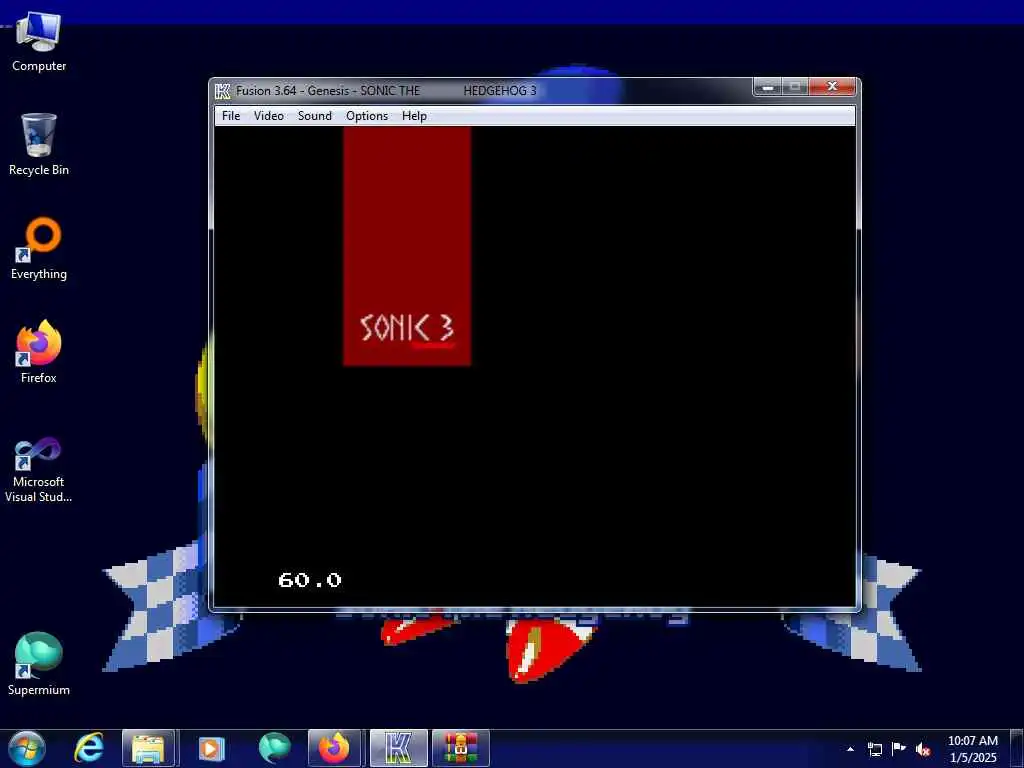Click the Kega Fusion taskbar button
Image resolution: width=1024 pixels, height=768 pixels.
(398, 748)
